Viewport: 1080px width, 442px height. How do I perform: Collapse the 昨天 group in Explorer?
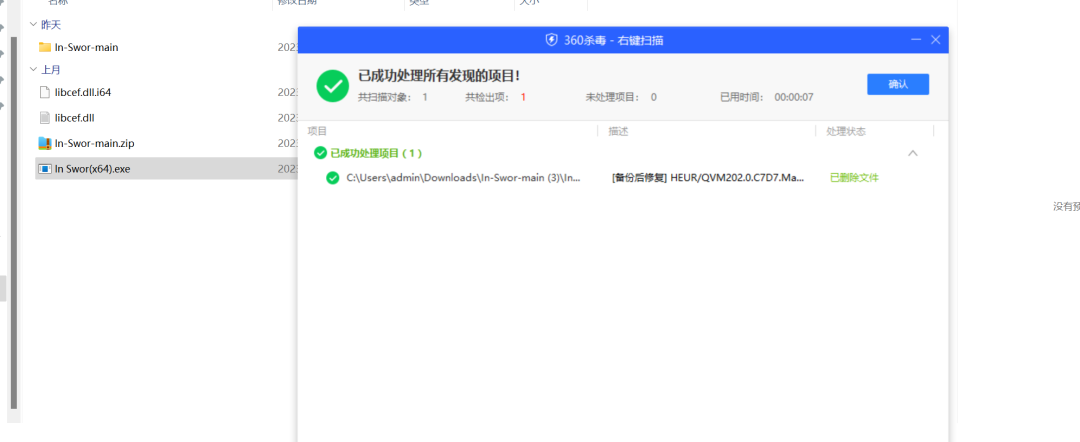pos(33,25)
